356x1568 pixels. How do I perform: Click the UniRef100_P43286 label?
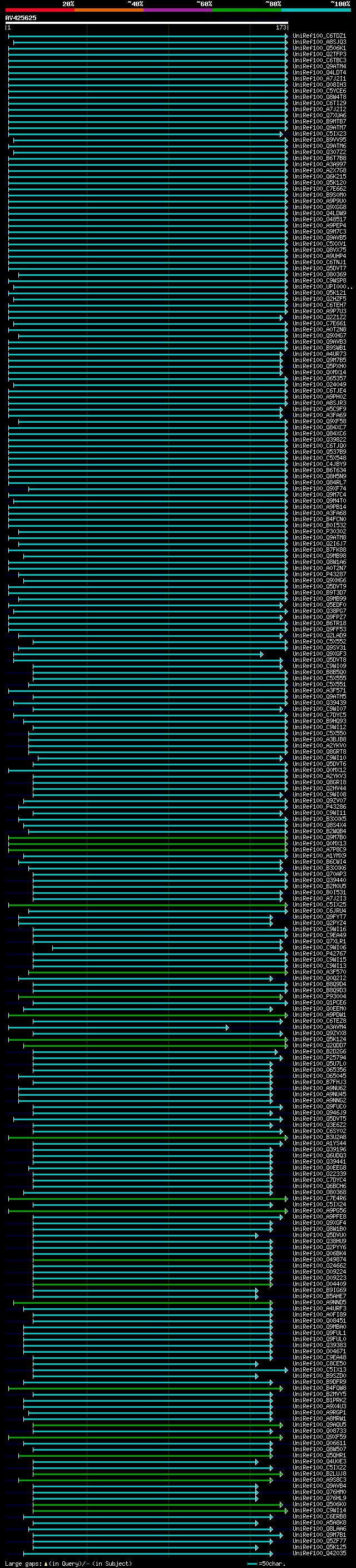coord(319,807)
